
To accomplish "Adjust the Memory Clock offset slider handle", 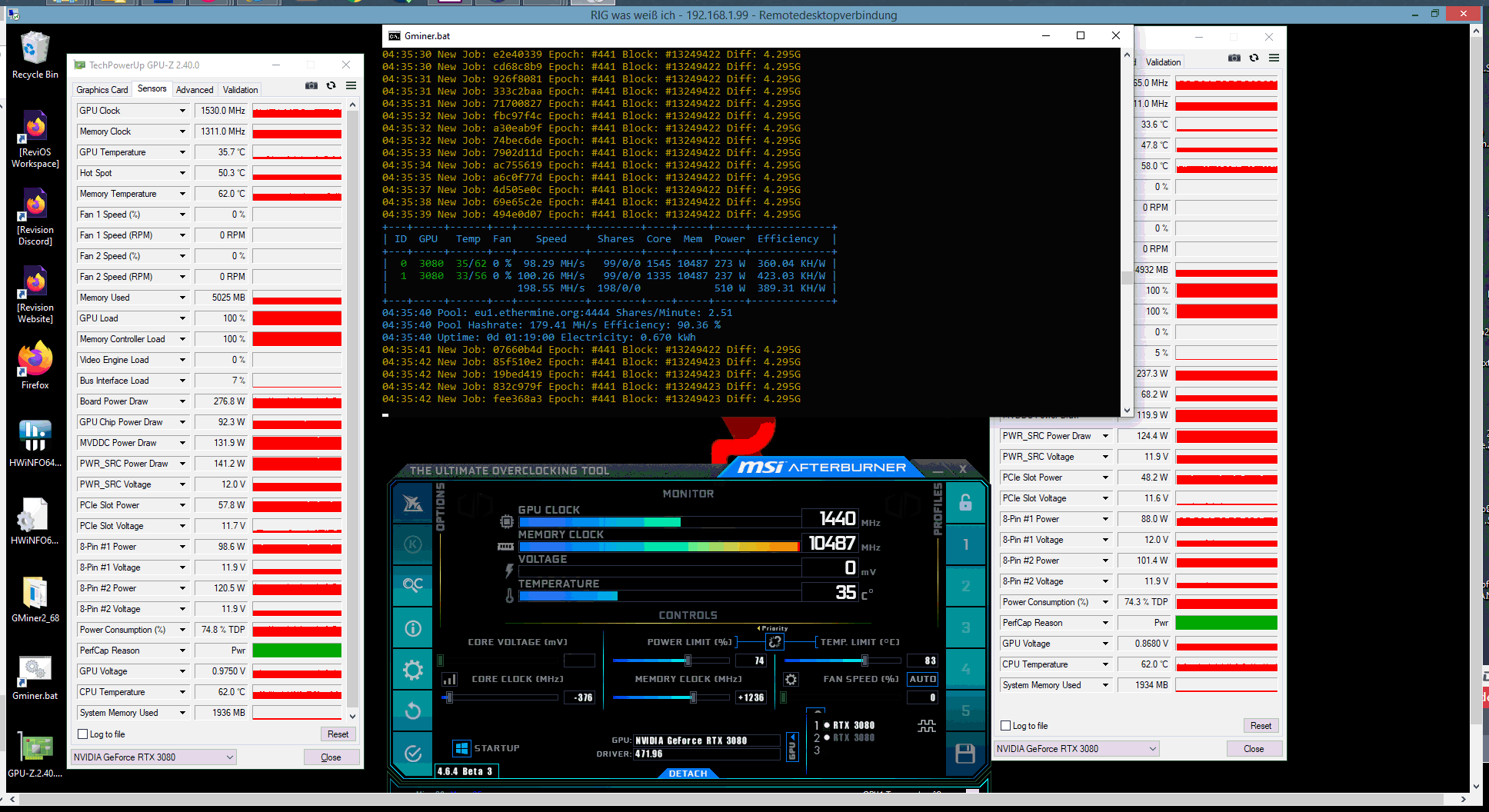I will pos(693,697).
